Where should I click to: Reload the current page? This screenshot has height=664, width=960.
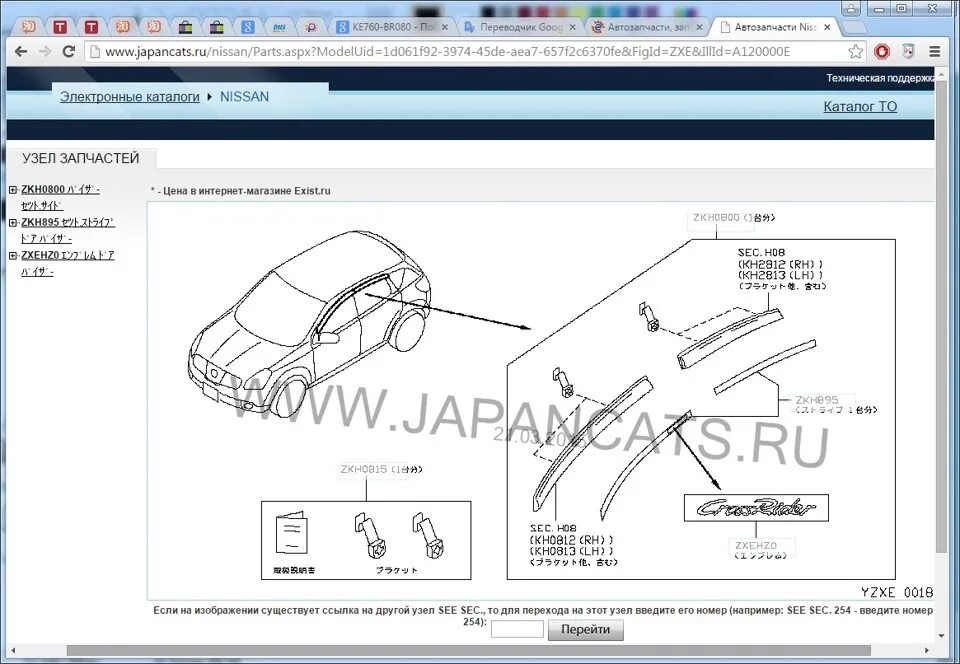[69, 51]
